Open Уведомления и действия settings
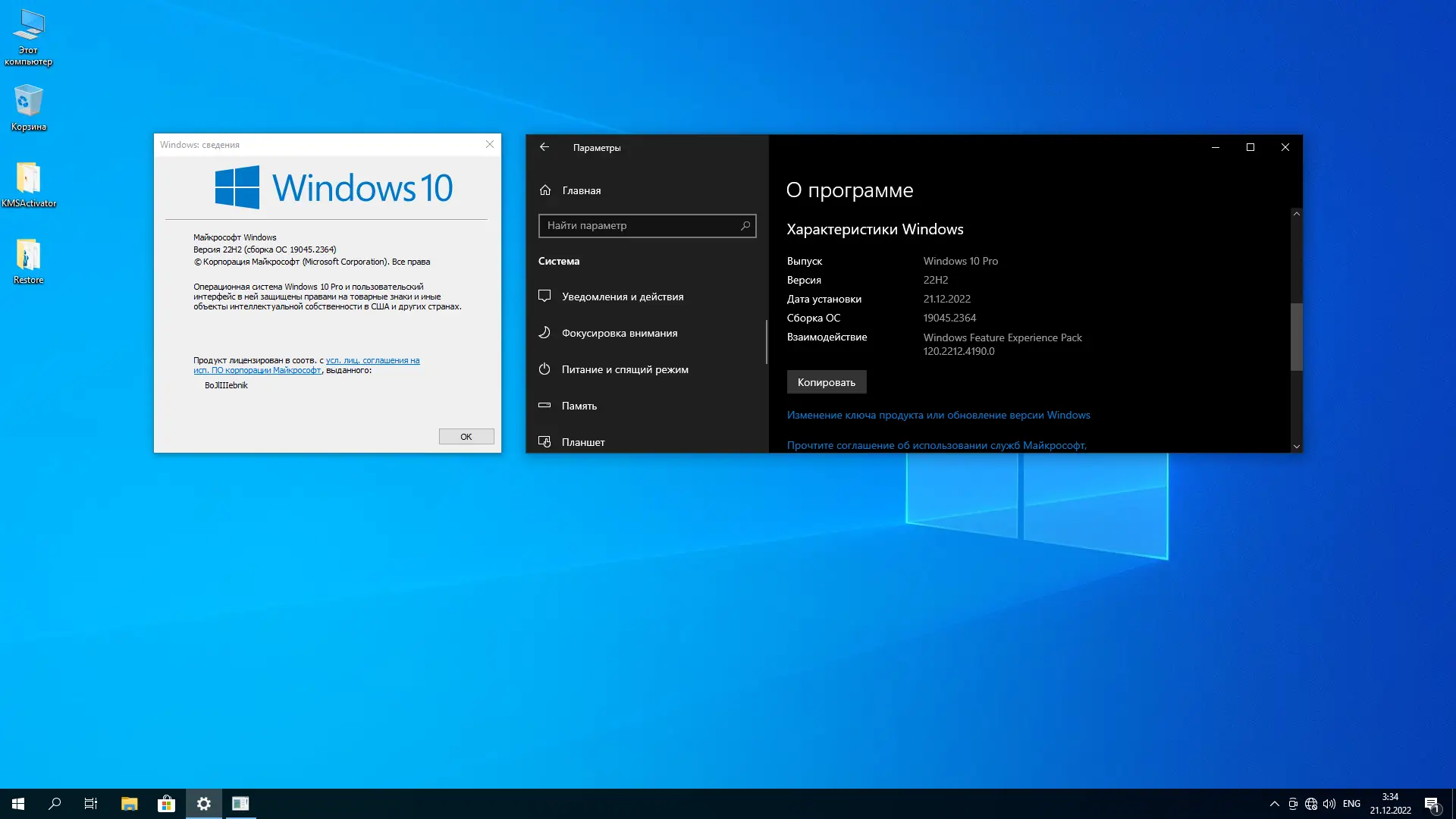Screen dimensions: 1456x819 pyautogui.click(x=622, y=297)
